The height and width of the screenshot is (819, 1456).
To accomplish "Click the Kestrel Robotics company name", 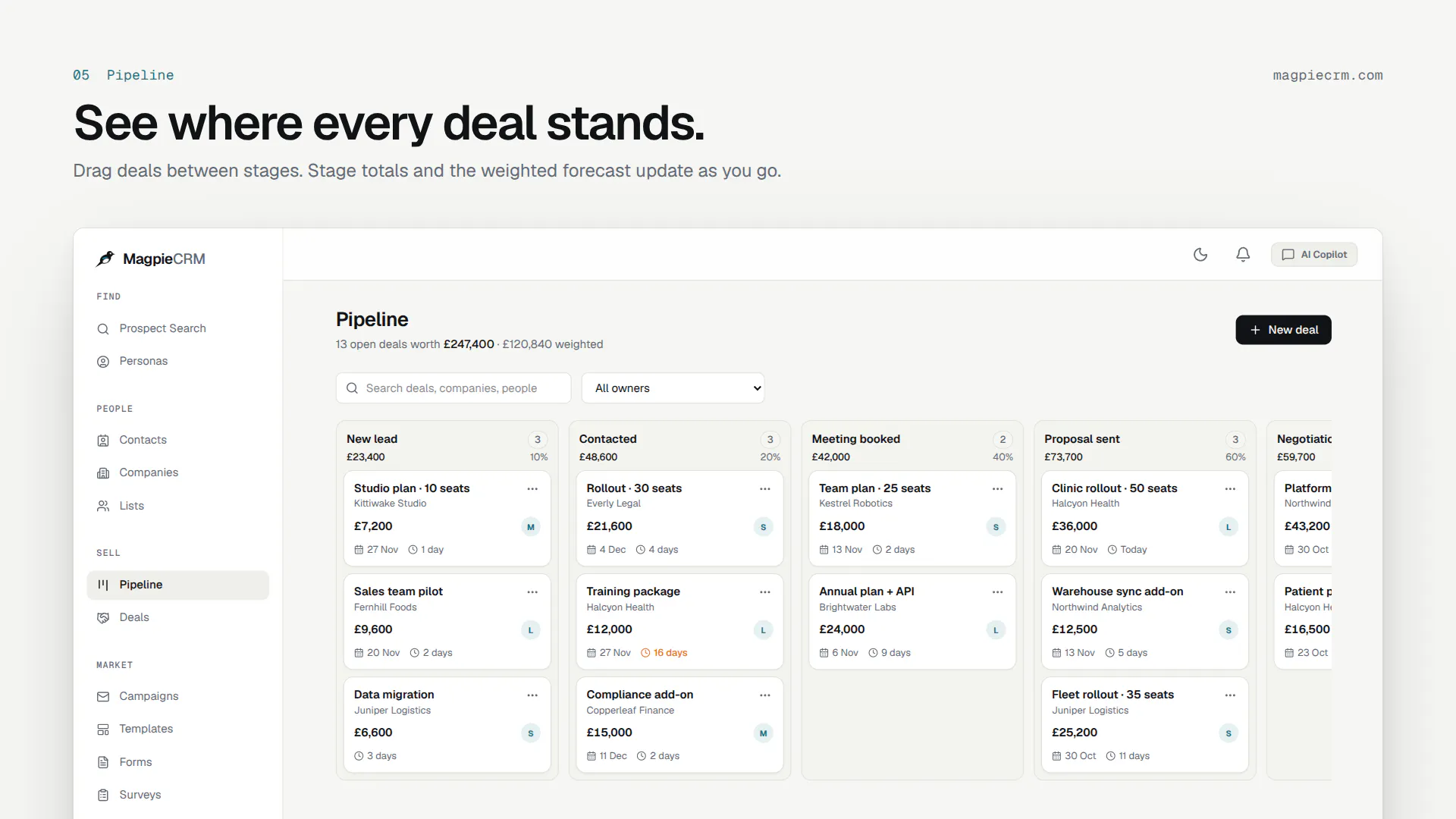I will 855,504.
